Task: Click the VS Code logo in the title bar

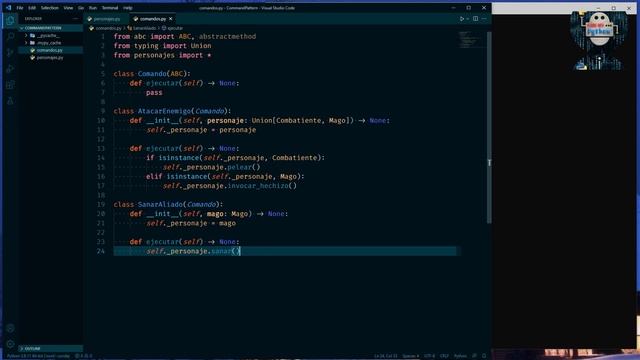Action: (x=8, y=8)
